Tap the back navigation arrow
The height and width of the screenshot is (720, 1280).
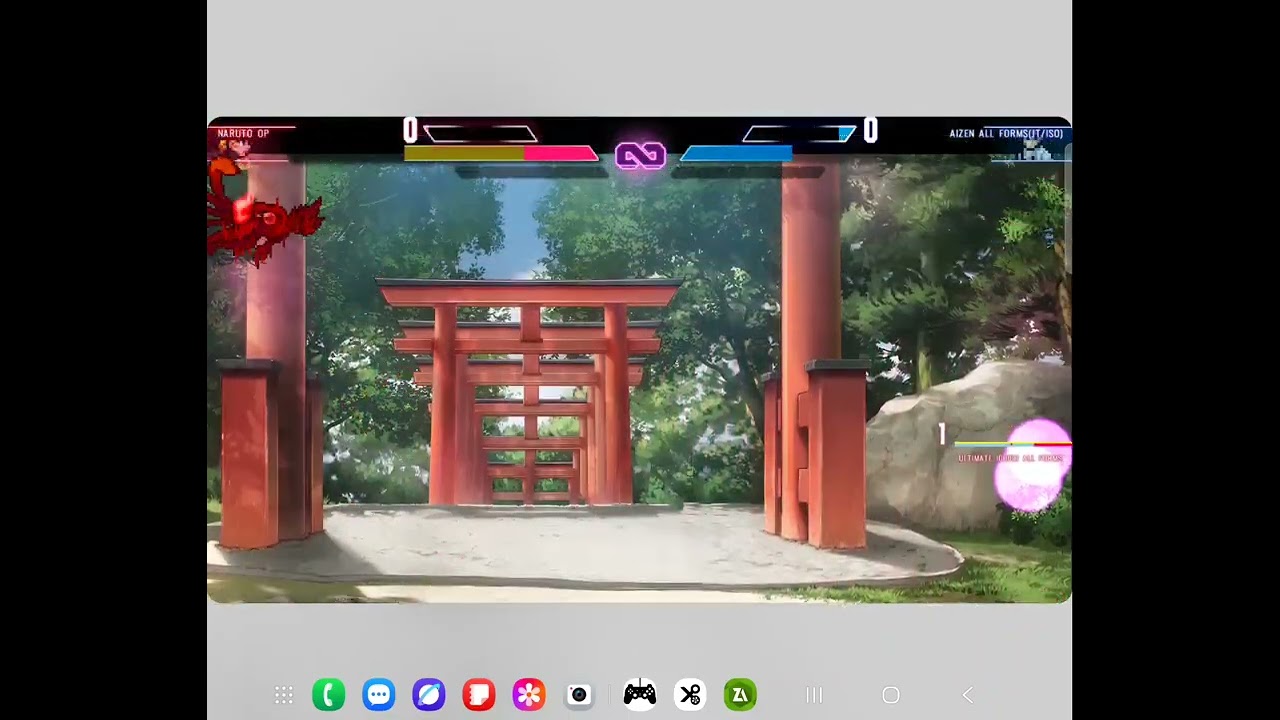point(967,695)
